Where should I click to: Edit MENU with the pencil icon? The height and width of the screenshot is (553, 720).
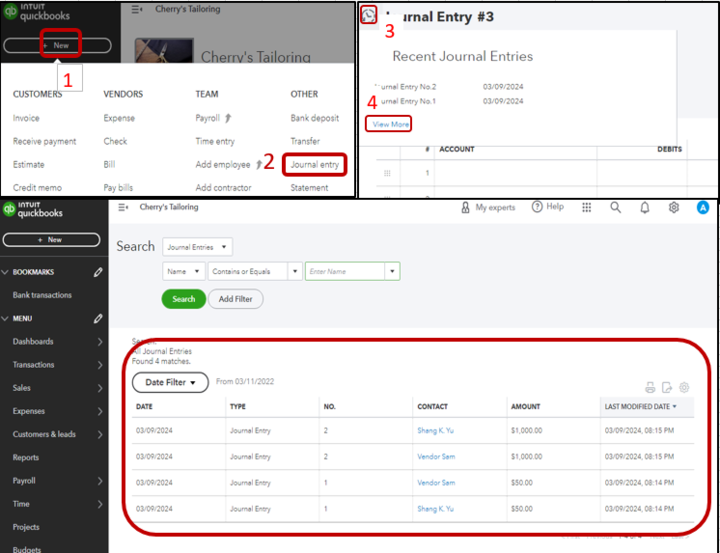pyautogui.click(x=98, y=319)
